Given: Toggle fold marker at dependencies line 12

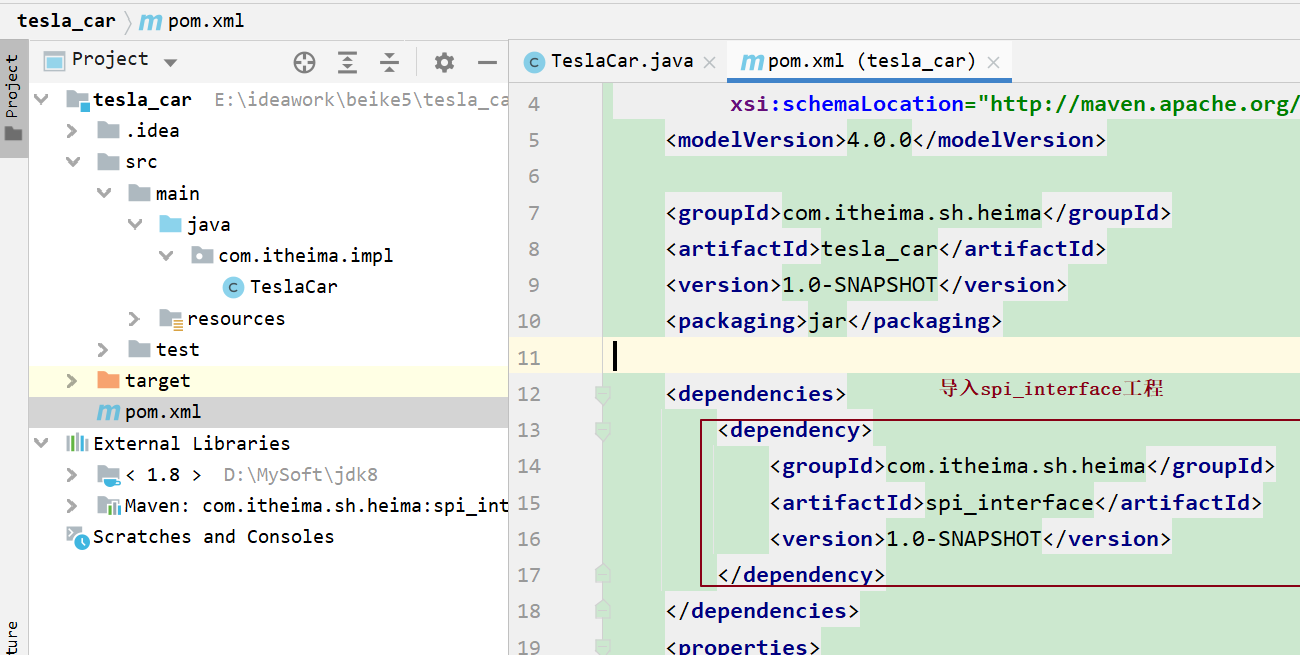Looking at the screenshot, I should click(x=602, y=395).
